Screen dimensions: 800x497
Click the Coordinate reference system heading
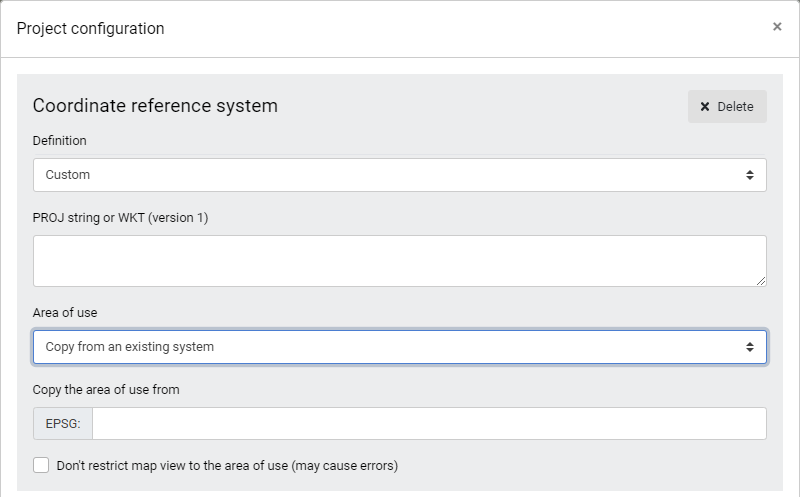tap(155, 106)
